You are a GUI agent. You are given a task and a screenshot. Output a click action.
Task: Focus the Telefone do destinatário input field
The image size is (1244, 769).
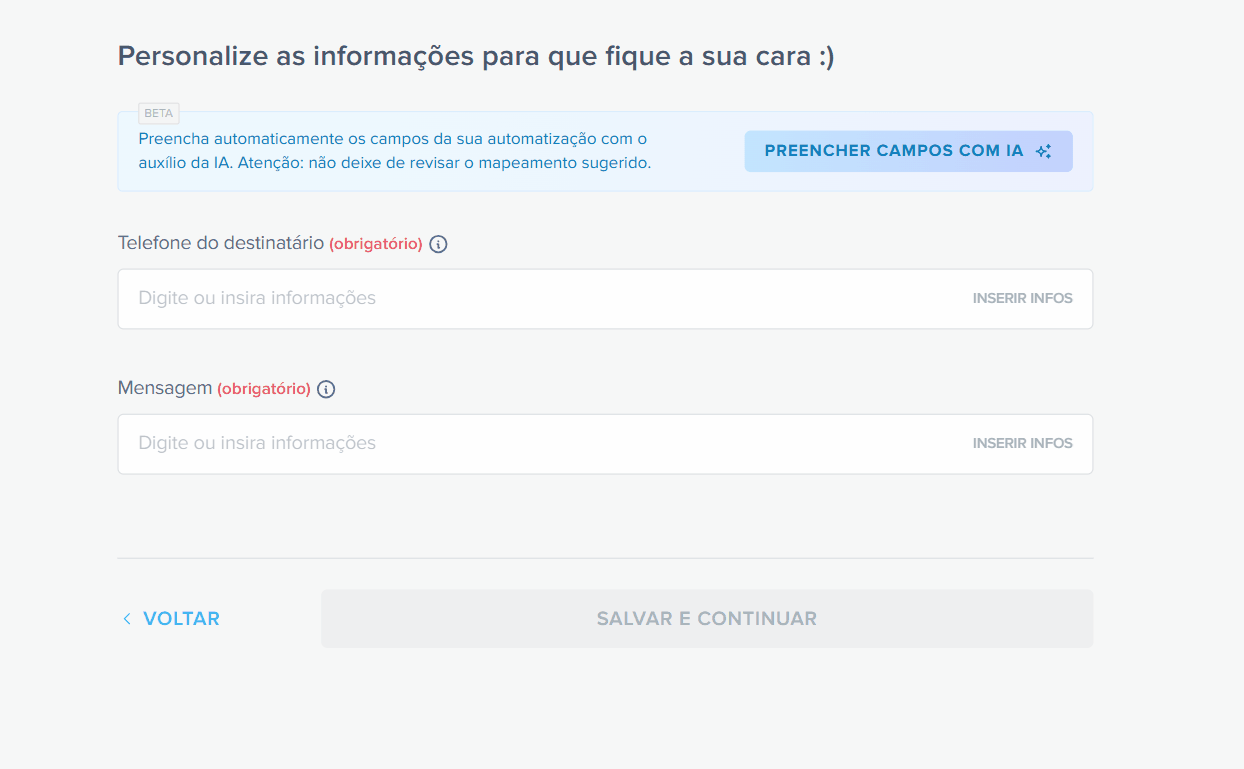coord(605,298)
